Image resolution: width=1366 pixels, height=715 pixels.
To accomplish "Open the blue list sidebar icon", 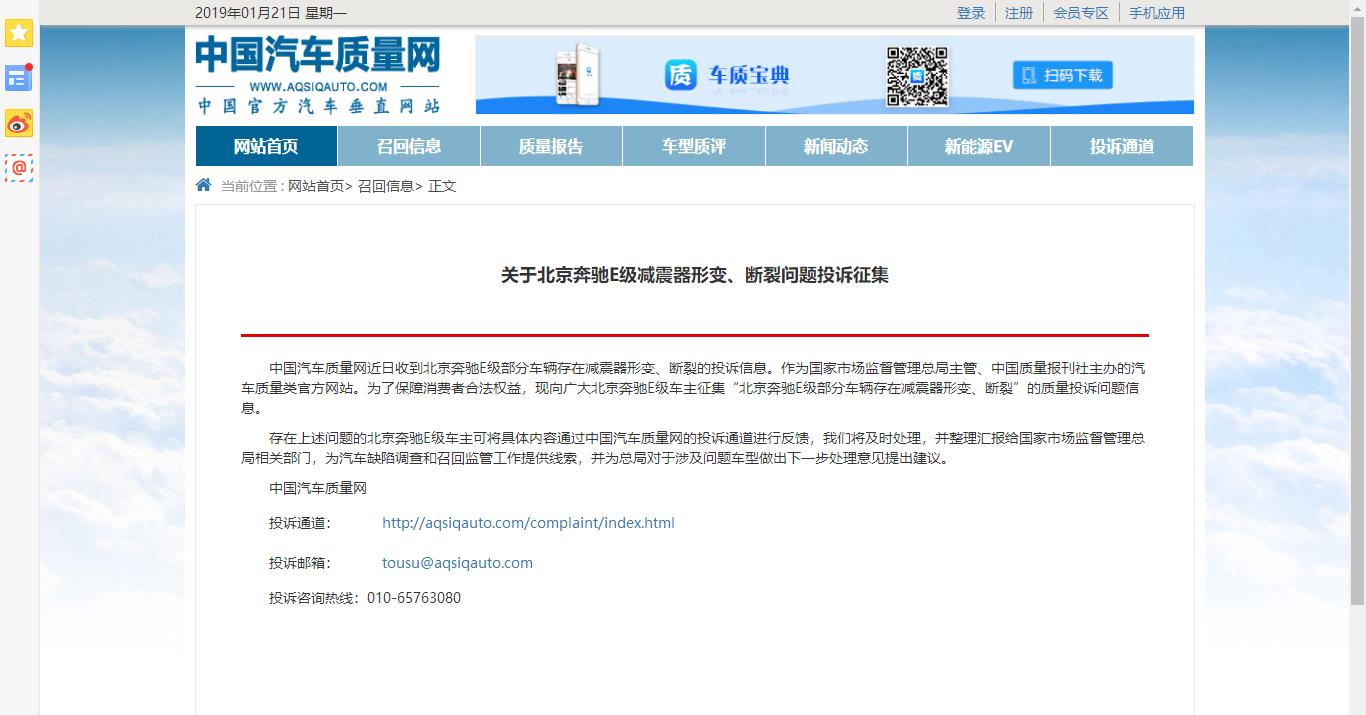I will click(19, 78).
